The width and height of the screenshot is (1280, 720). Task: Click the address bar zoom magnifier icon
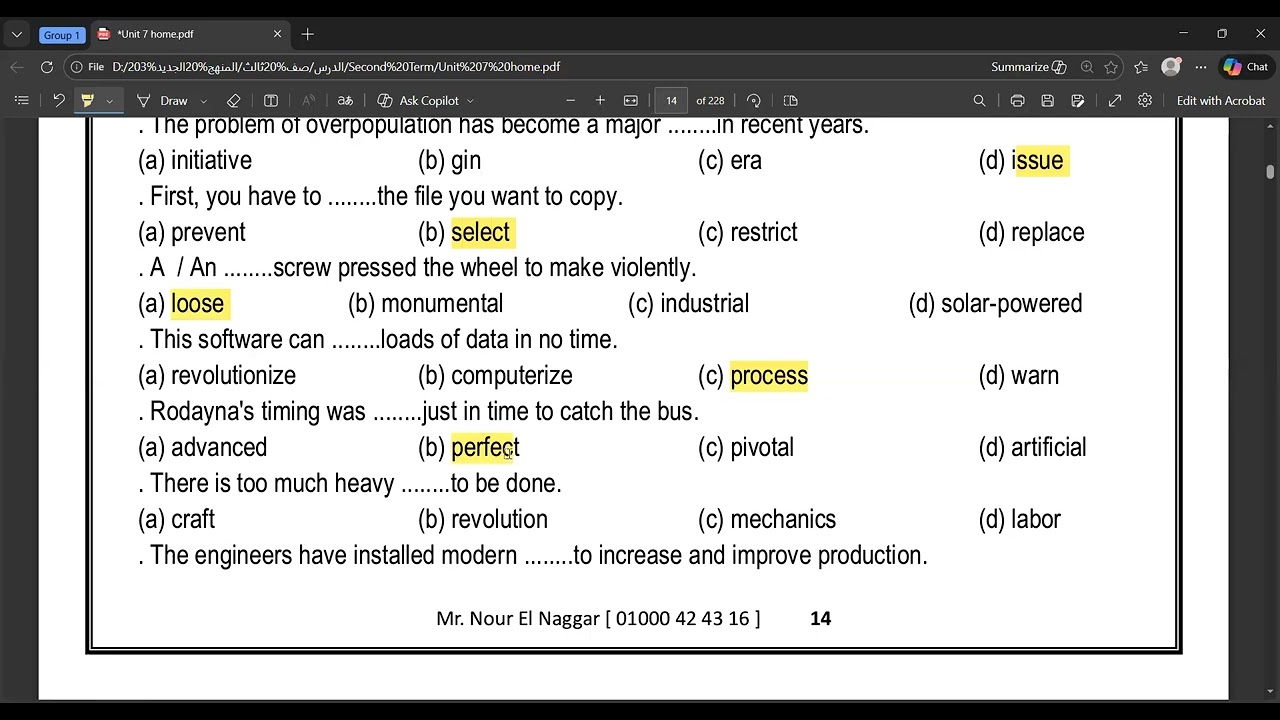pyautogui.click(x=1086, y=67)
